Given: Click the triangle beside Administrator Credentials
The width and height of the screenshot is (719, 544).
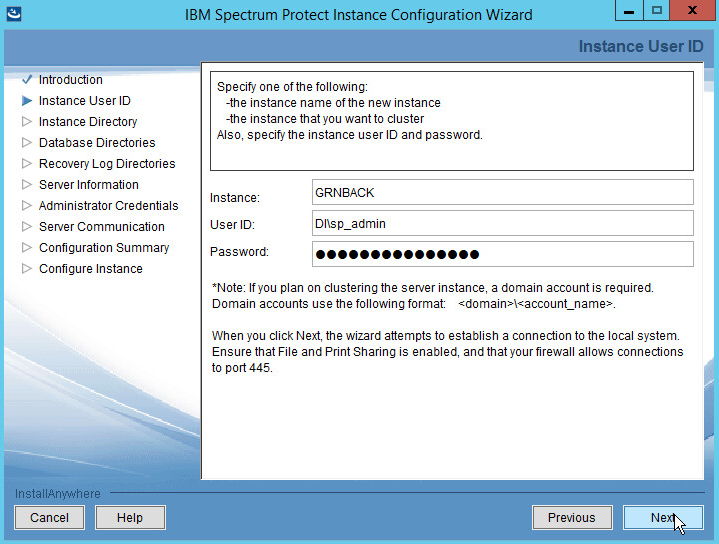Looking at the screenshot, I should (27, 206).
